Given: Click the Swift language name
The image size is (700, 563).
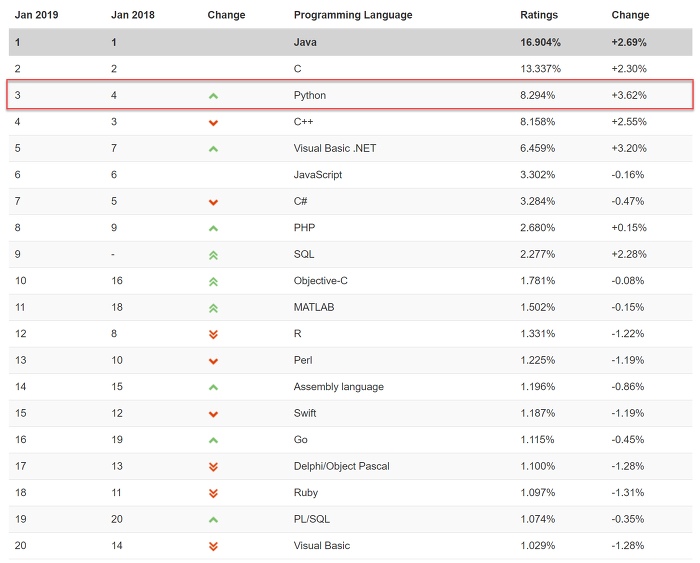Looking at the screenshot, I should click(x=305, y=413).
